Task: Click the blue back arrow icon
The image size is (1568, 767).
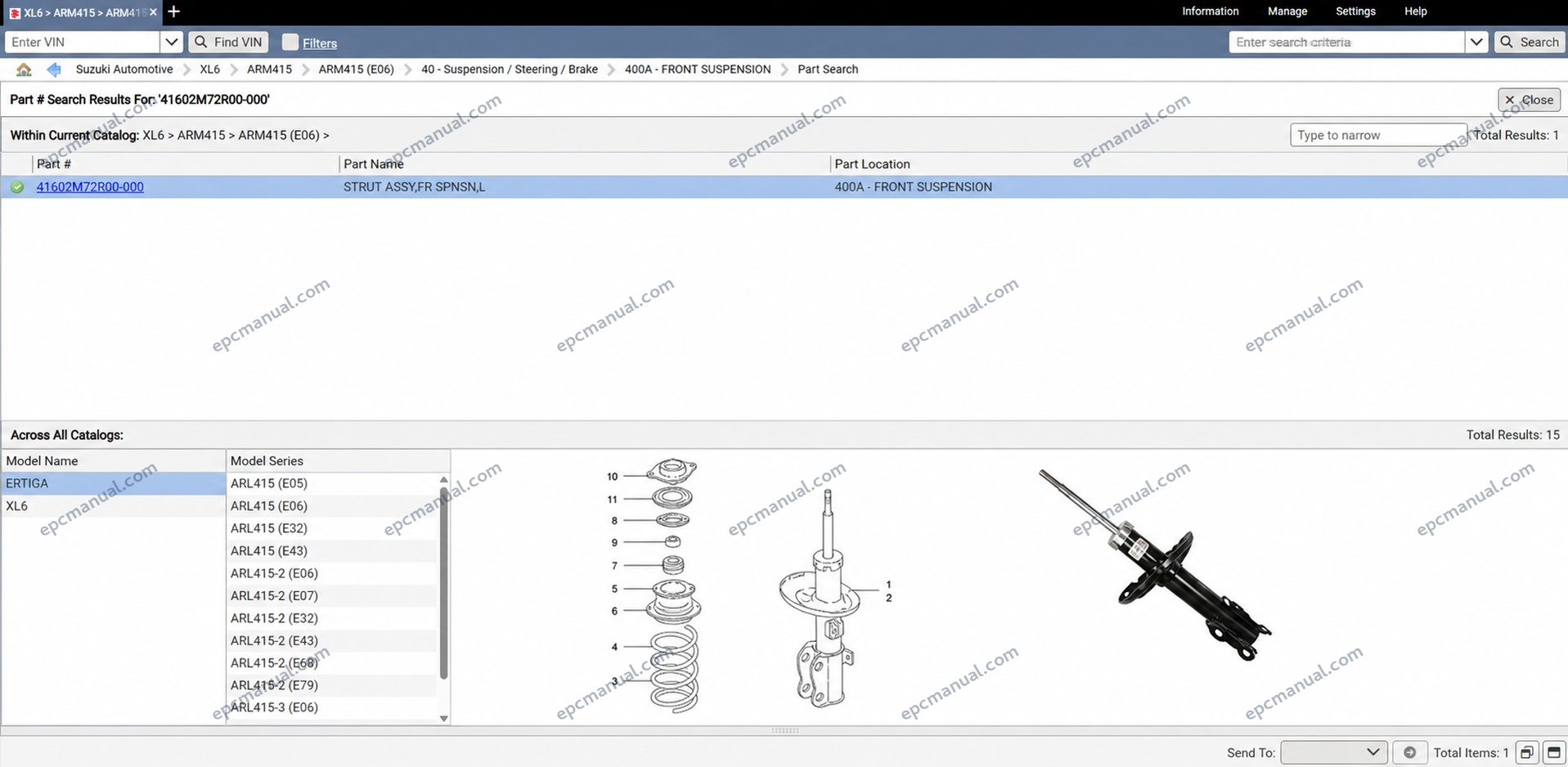Action: tap(54, 70)
